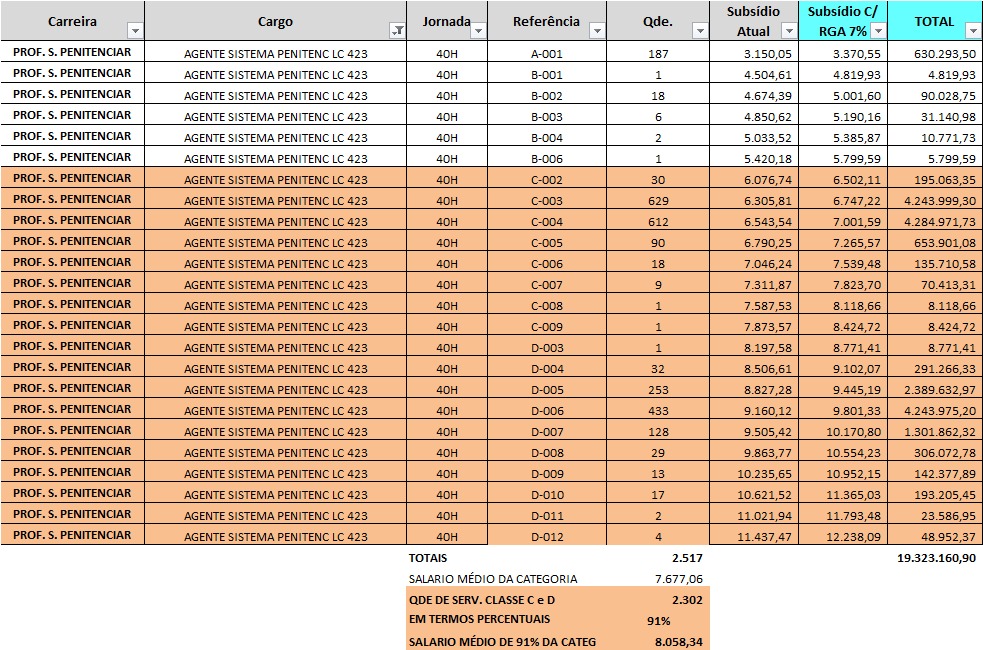Select the reference cell A-001
The height and width of the screenshot is (650, 983).
pos(546,54)
